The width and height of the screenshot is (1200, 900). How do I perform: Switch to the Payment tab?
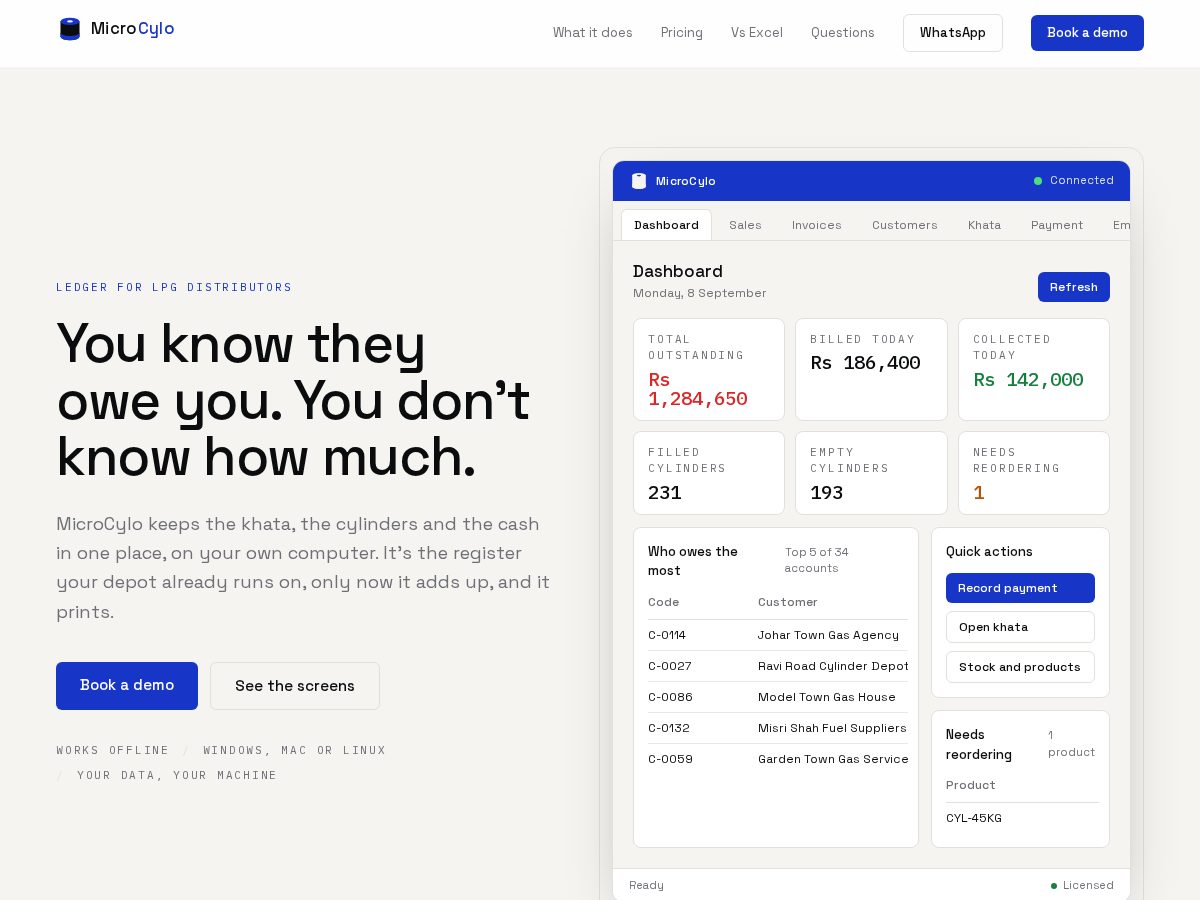(x=1057, y=225)
